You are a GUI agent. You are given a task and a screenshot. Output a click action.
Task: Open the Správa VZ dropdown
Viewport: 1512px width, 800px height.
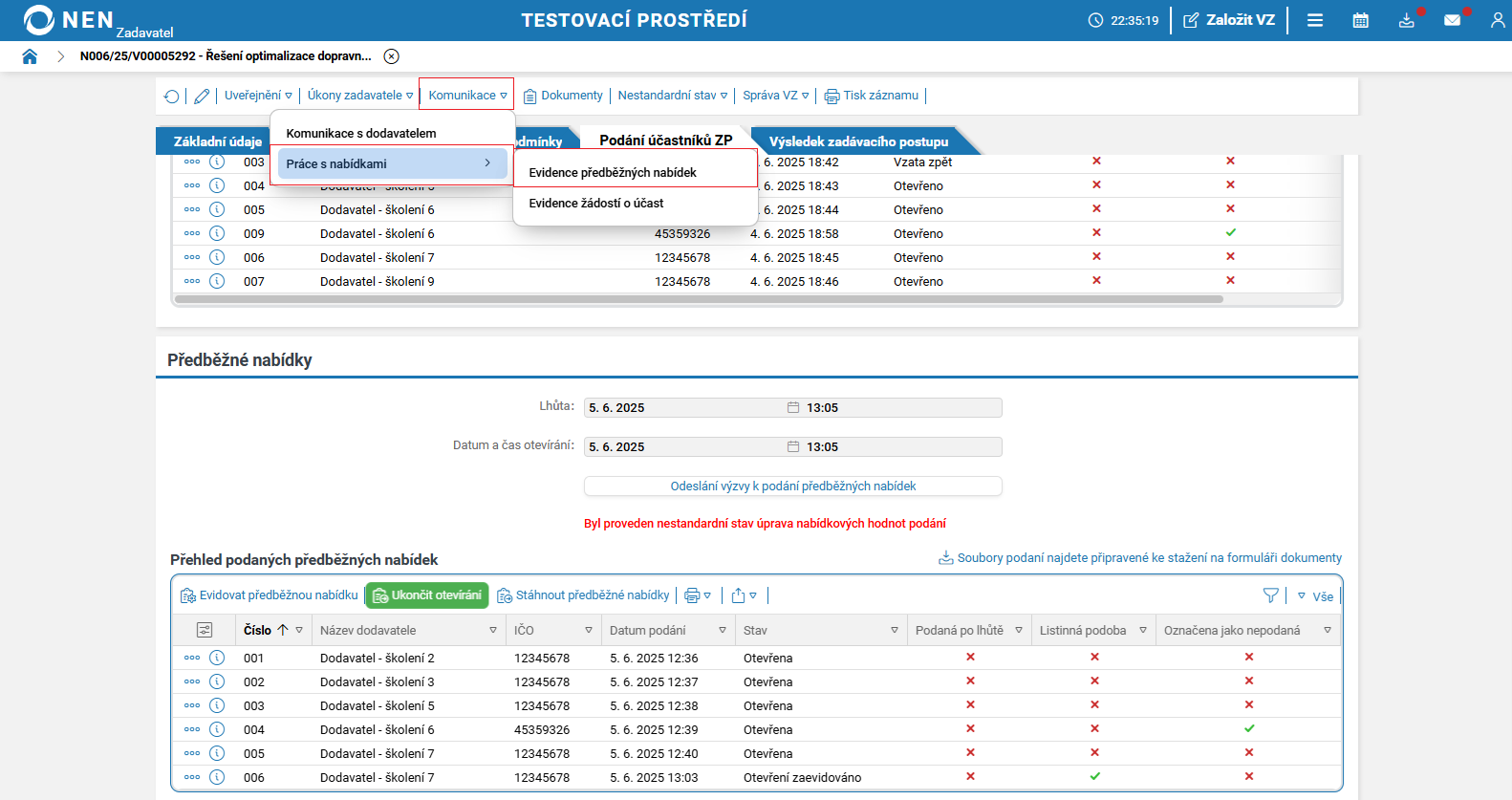[776, 96]
